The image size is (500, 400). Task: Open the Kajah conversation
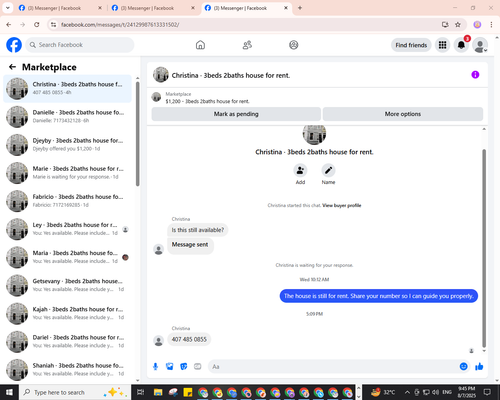(x=67, y=313)
